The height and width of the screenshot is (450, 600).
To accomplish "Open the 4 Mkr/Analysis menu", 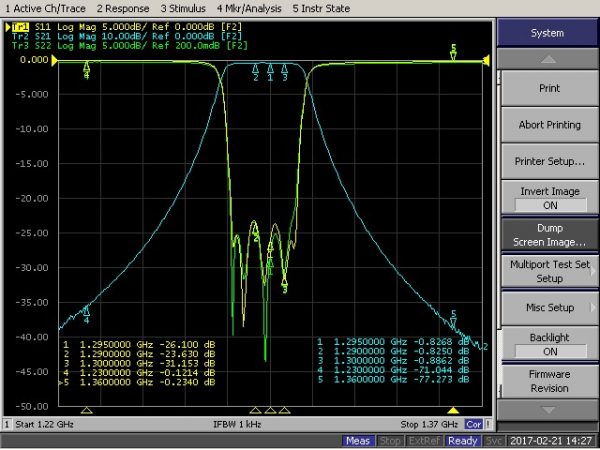I will click(249, 8).
